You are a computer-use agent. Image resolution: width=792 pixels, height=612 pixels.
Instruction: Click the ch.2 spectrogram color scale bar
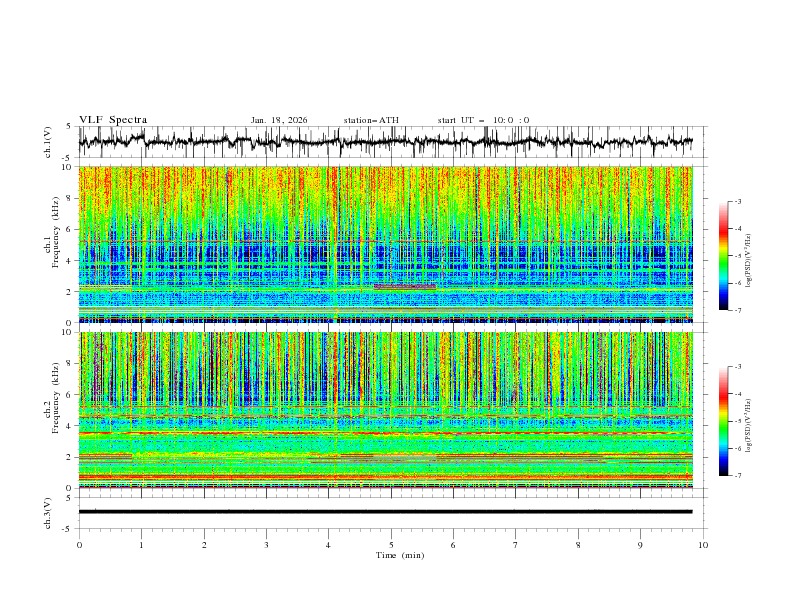tap(723, 421)
